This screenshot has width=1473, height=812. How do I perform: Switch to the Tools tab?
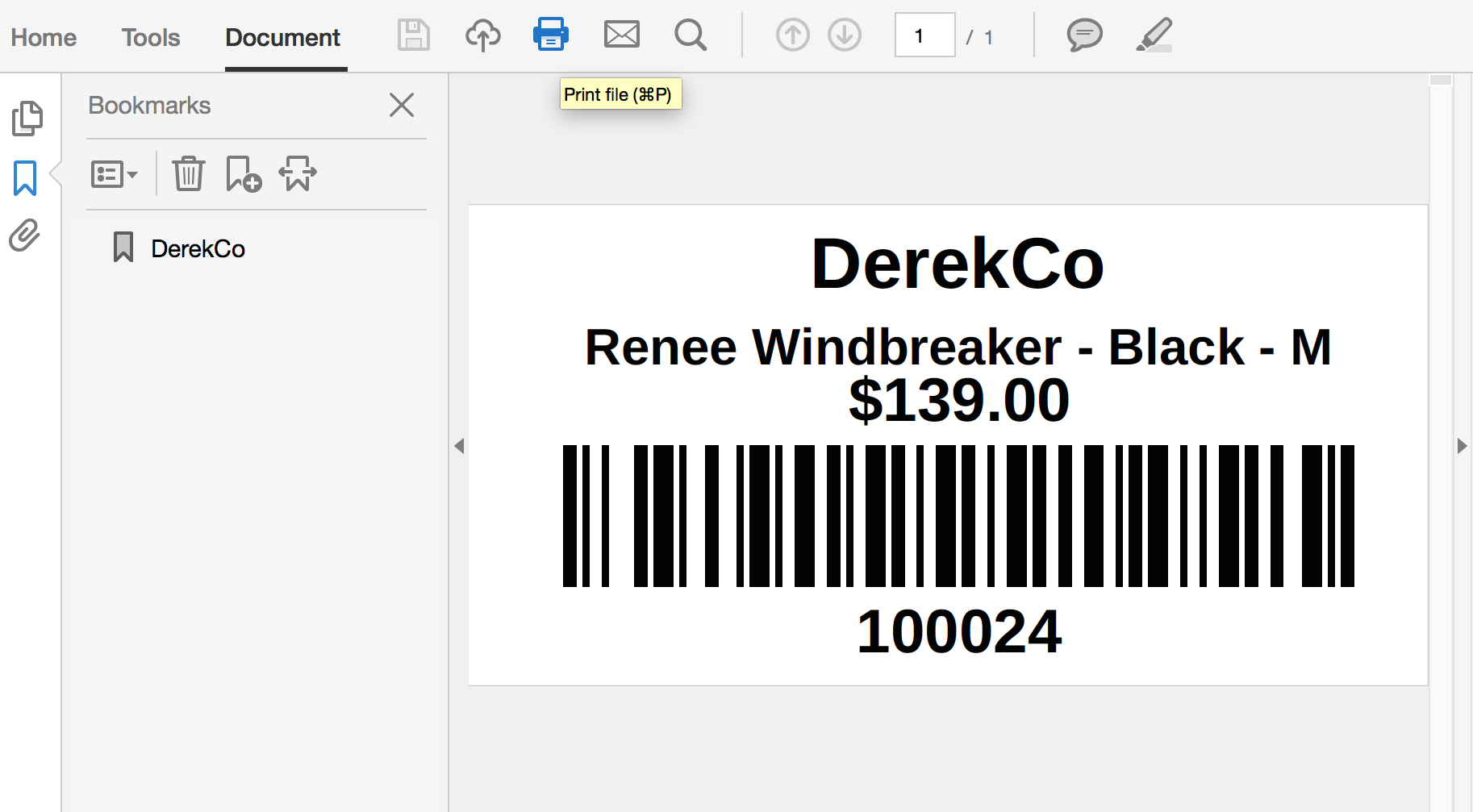(x=150, y=36)
